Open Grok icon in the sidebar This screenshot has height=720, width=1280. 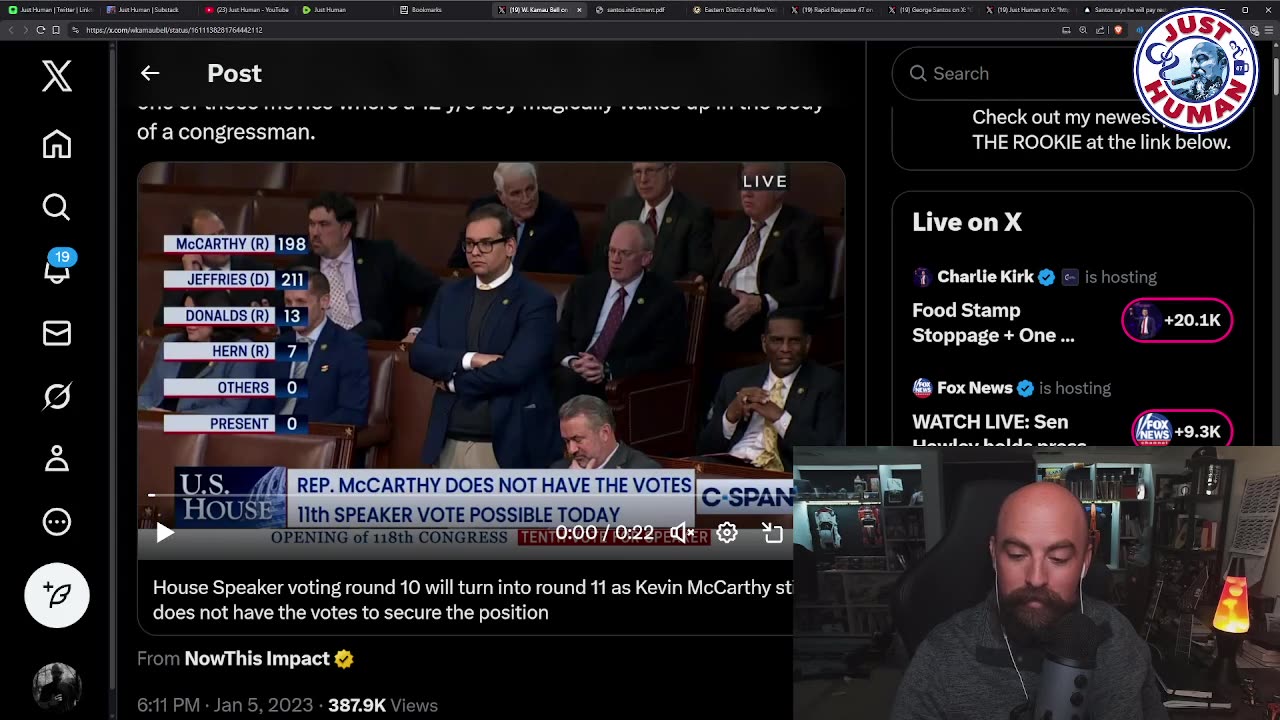click(x=57, y=396)
